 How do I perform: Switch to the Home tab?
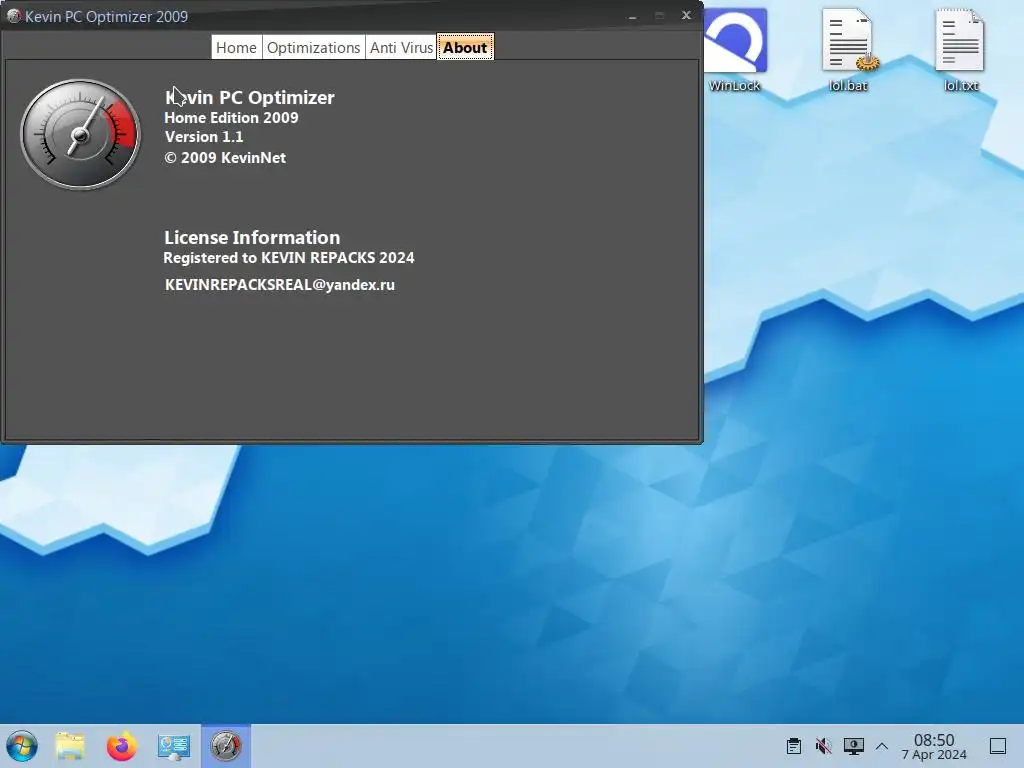pyautogui.click(x=236, y=48)
